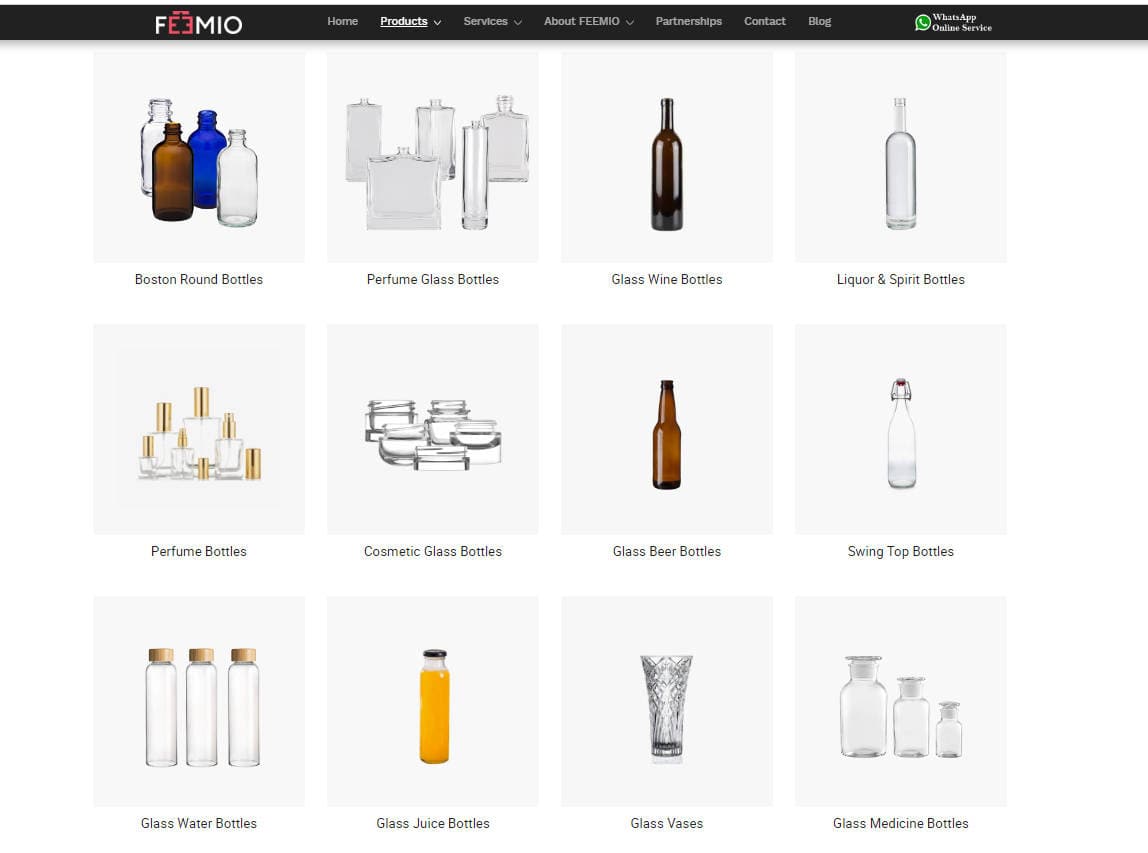Expand the Products dropdown menu
This screenshot has width=1148, height=853.
pos(404,21)
